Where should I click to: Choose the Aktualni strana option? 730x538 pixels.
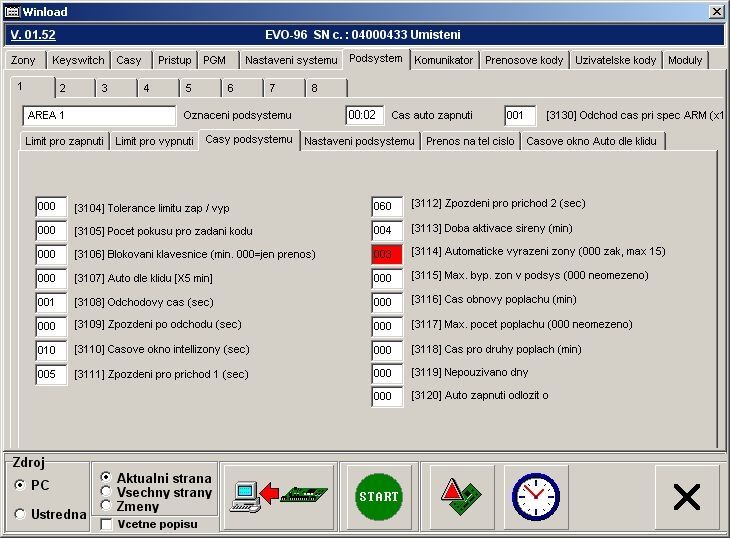click(106, 478)
